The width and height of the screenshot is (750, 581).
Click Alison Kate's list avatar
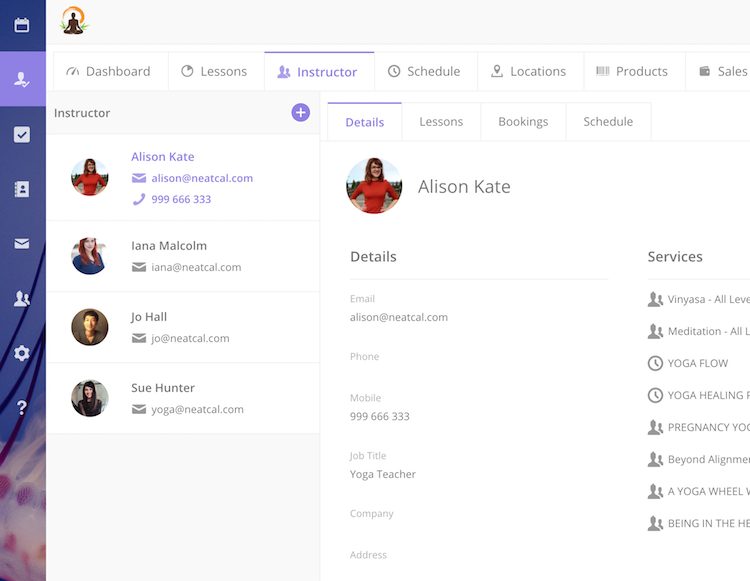[89, 177]
